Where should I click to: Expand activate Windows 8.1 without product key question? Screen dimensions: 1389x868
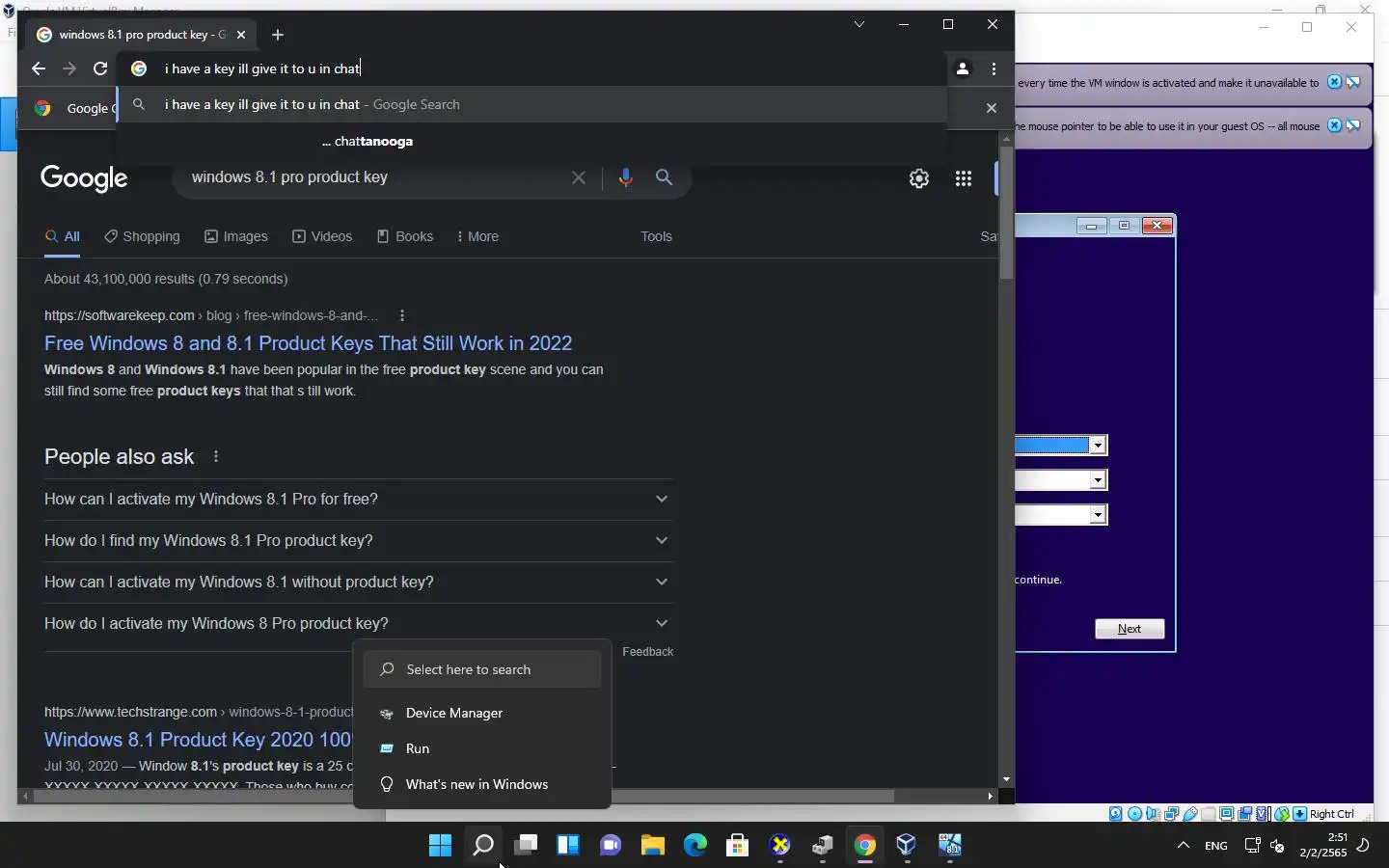pyautogui.click(x=358, y=582)
